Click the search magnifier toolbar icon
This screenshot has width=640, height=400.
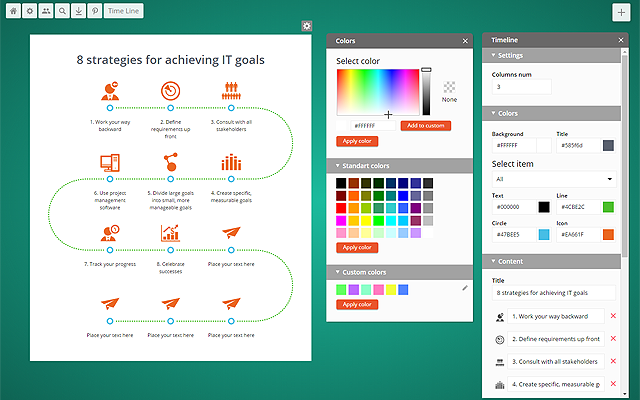[62, 11]
